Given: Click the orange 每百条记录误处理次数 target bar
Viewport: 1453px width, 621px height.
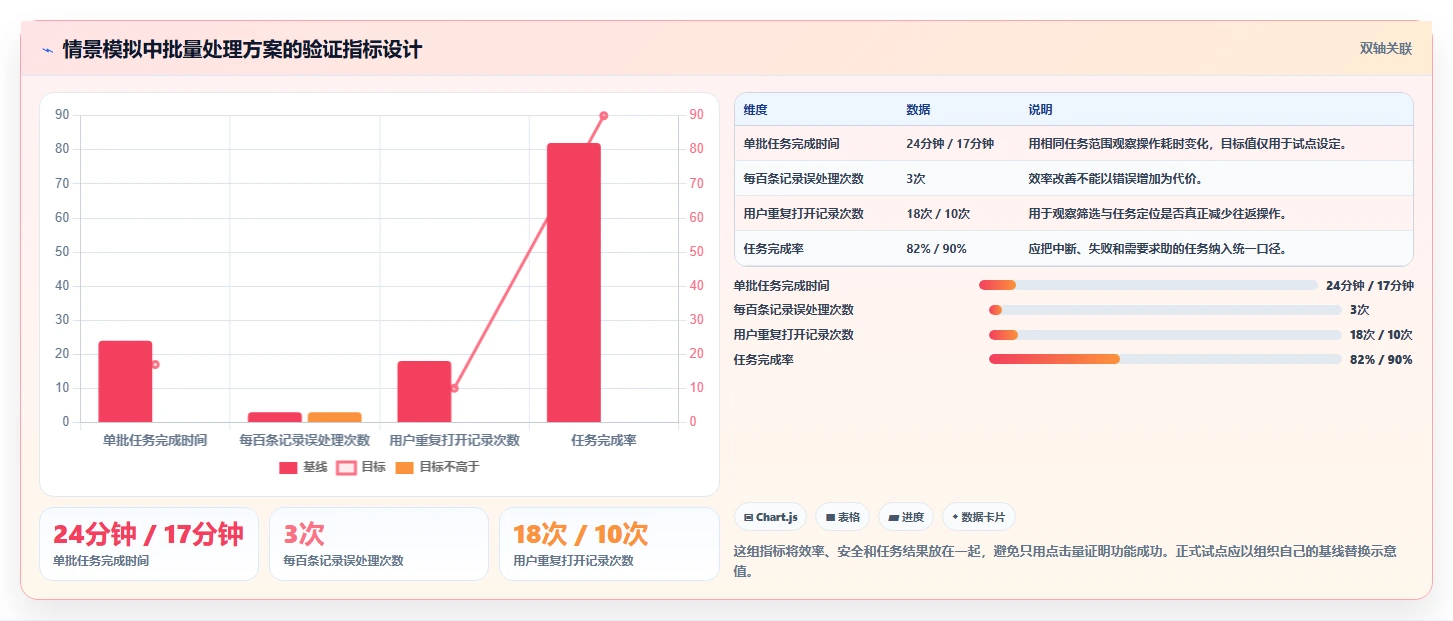Looking at the screenshot, I should pyautogui.click(x=334, y=417).
